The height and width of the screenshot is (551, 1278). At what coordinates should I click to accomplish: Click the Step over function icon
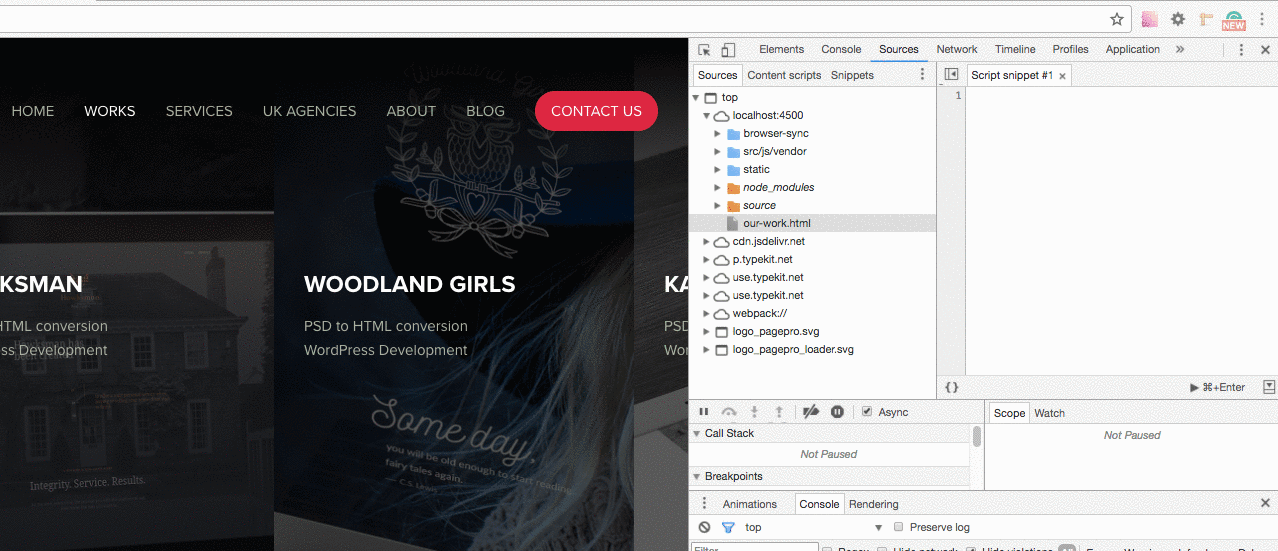coord(729,412)
